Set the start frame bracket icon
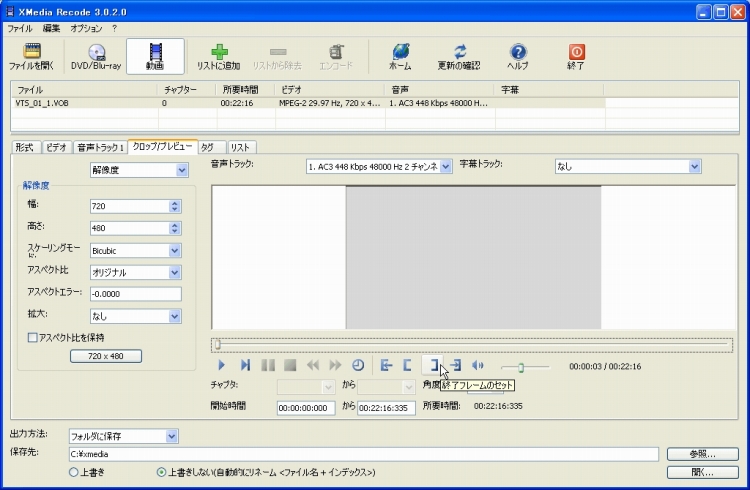This screenshot has height=490, width=750. [408, 366]
